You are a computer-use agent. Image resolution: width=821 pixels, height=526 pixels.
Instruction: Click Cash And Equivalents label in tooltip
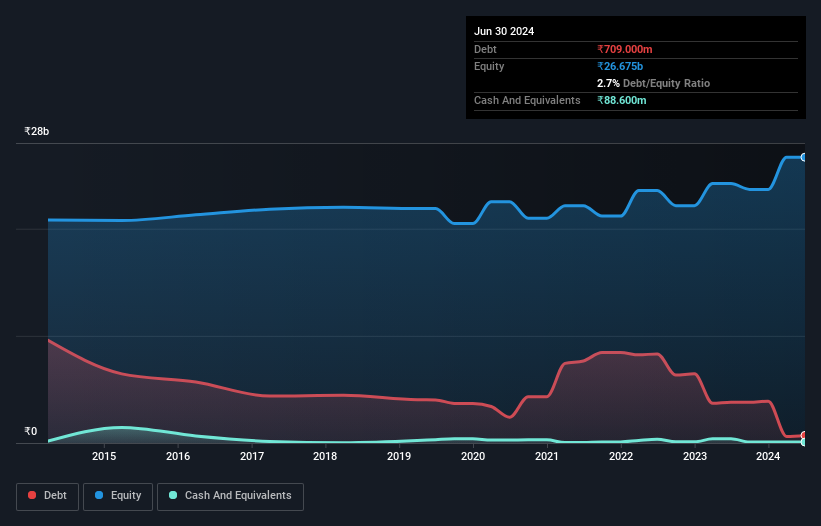527,100
